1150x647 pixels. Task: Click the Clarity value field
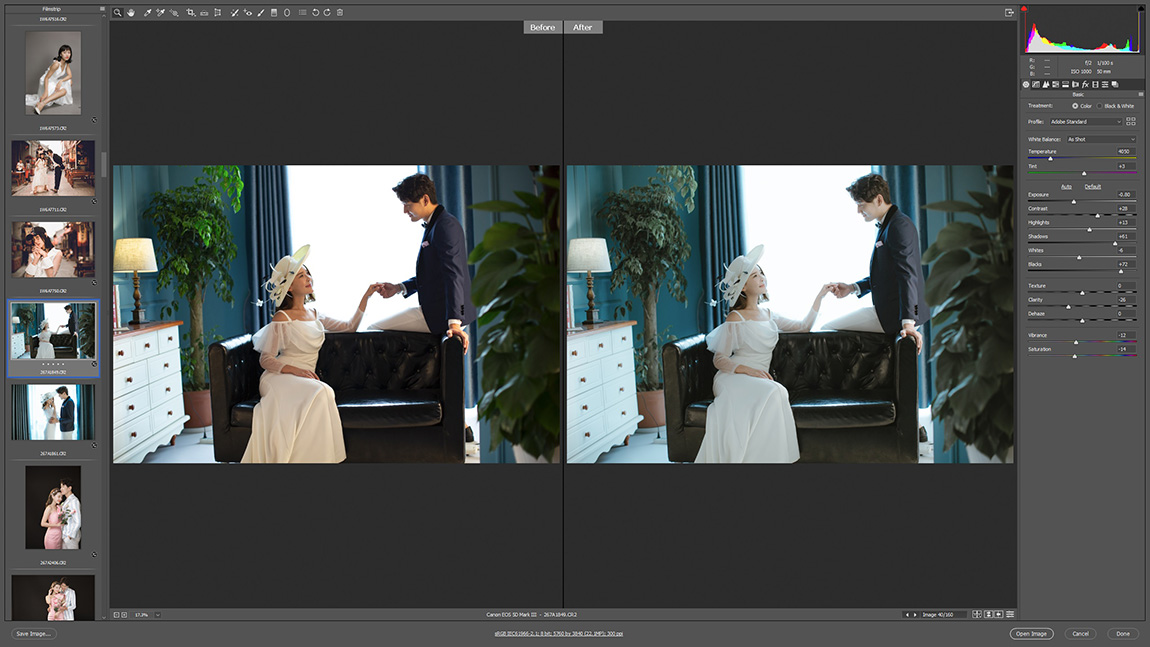coord(1125,300)
